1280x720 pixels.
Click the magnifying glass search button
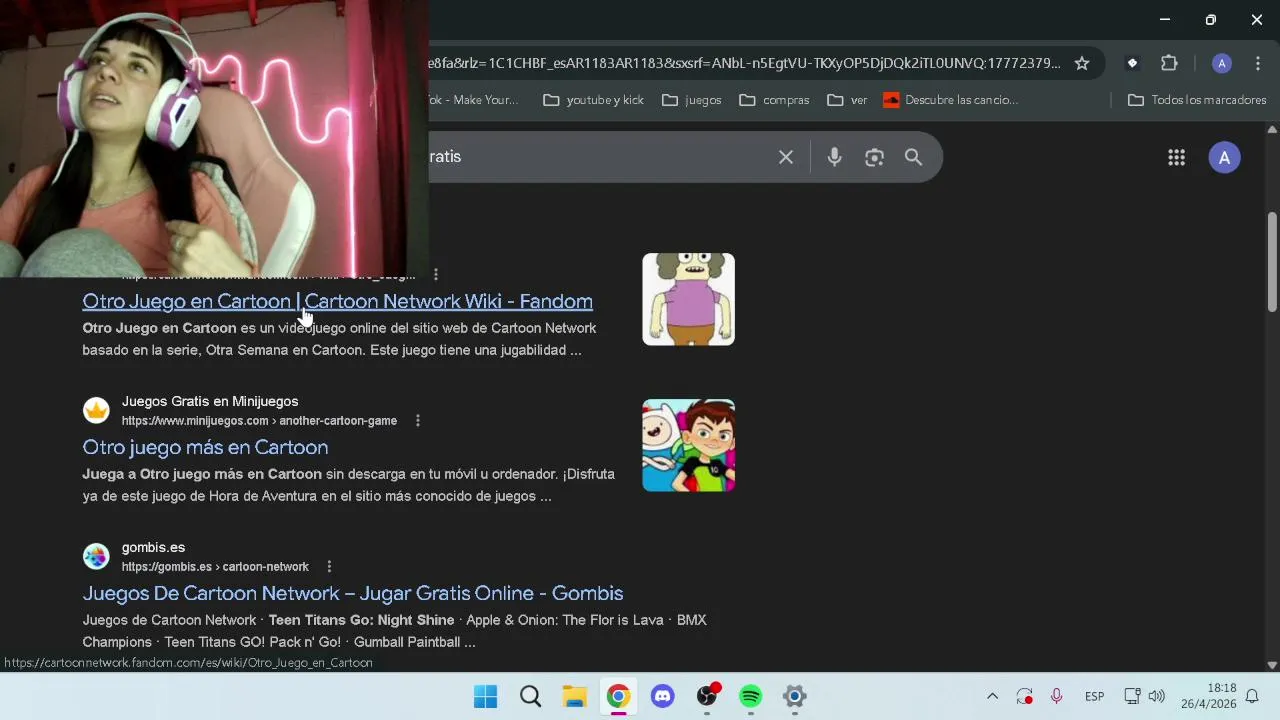click(x=913, y=157)
